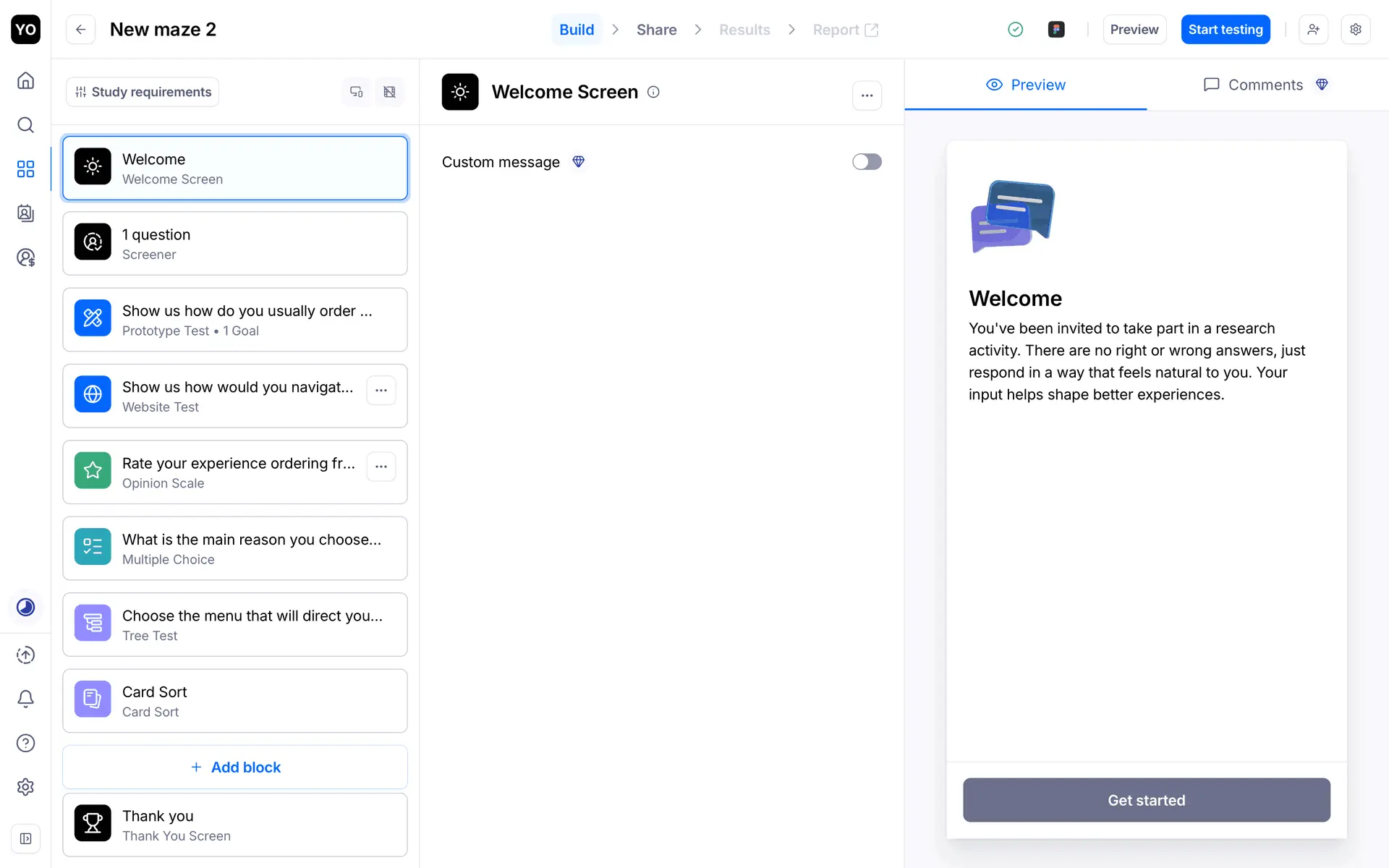Click Add block button

tap(235, 767)
